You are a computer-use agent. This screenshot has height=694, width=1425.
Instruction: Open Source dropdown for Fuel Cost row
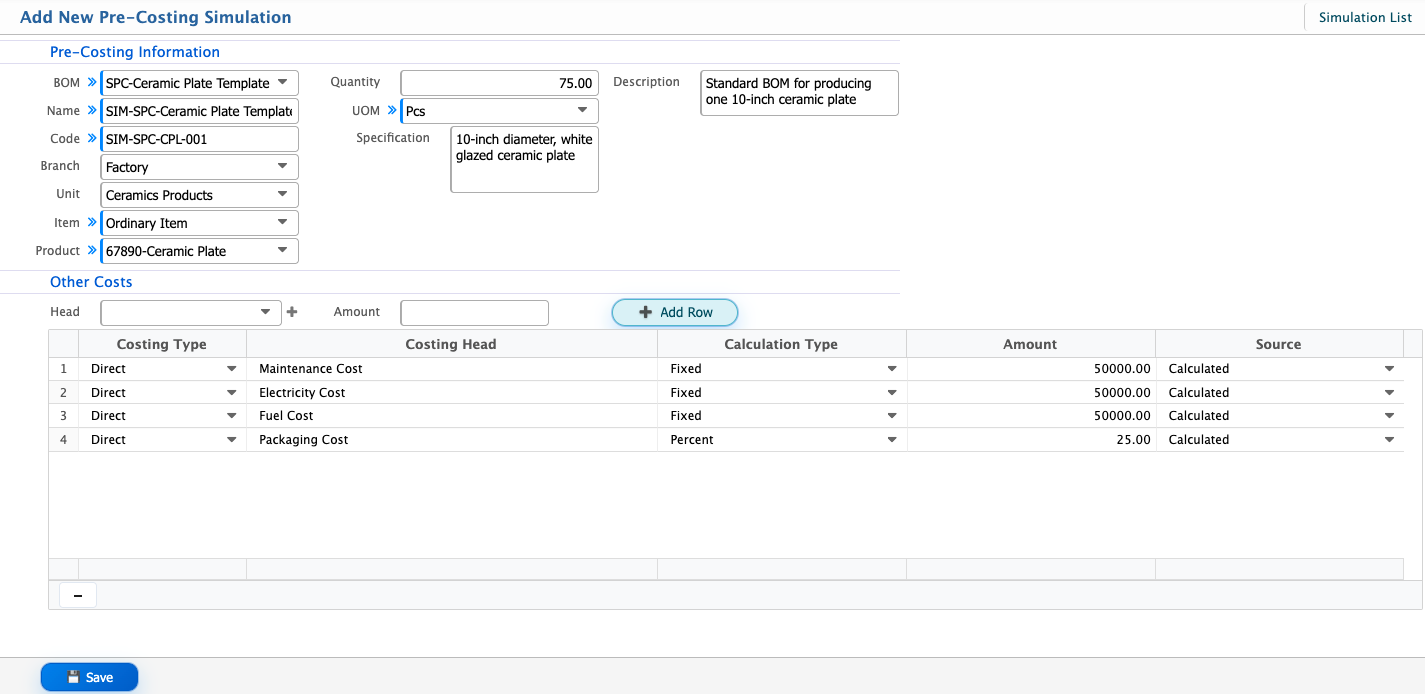[x=1279, y=416]
